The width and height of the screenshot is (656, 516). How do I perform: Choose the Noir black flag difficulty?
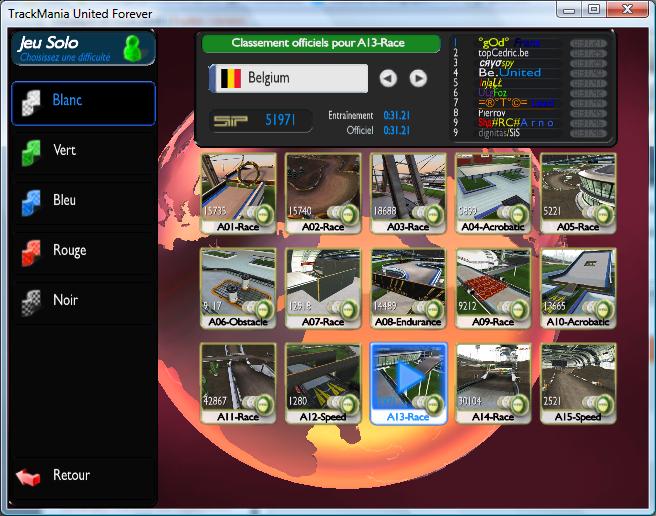click(x=83, y=301)
